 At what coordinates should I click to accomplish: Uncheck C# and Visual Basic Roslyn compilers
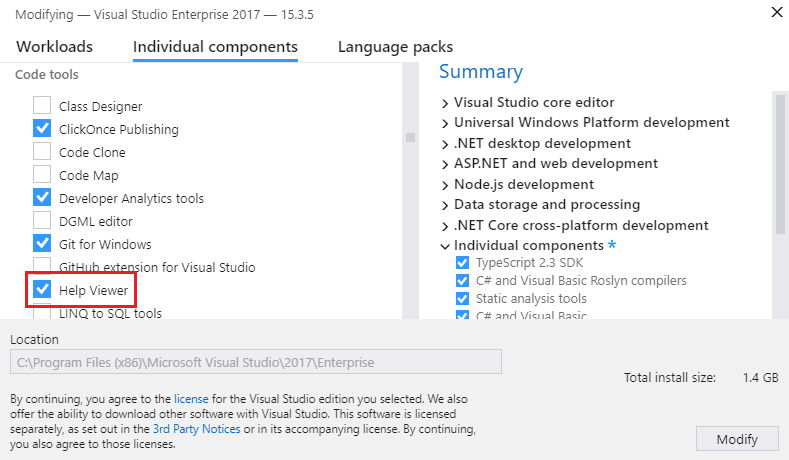pyautogui.click(x=462, y=281)
